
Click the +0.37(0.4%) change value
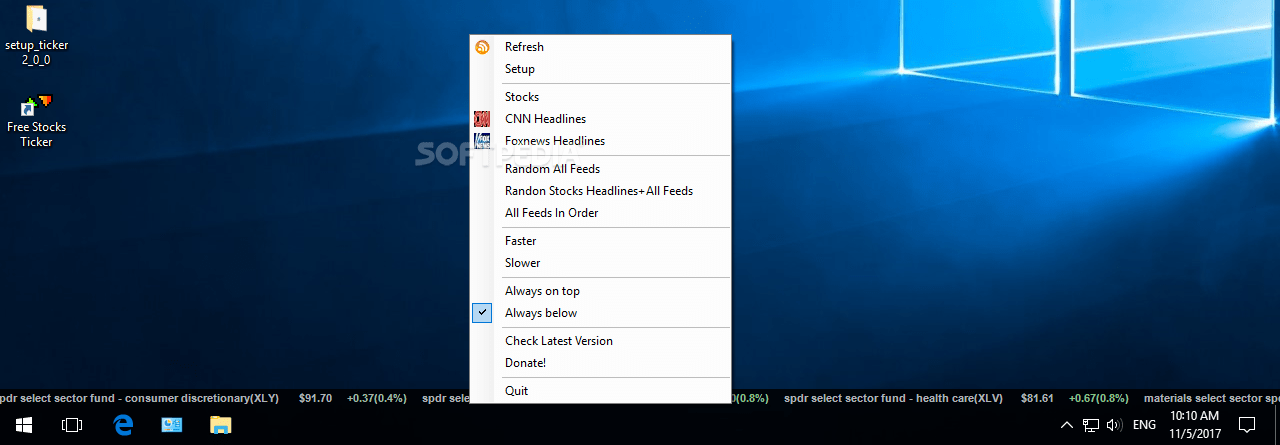pos(377,398)
